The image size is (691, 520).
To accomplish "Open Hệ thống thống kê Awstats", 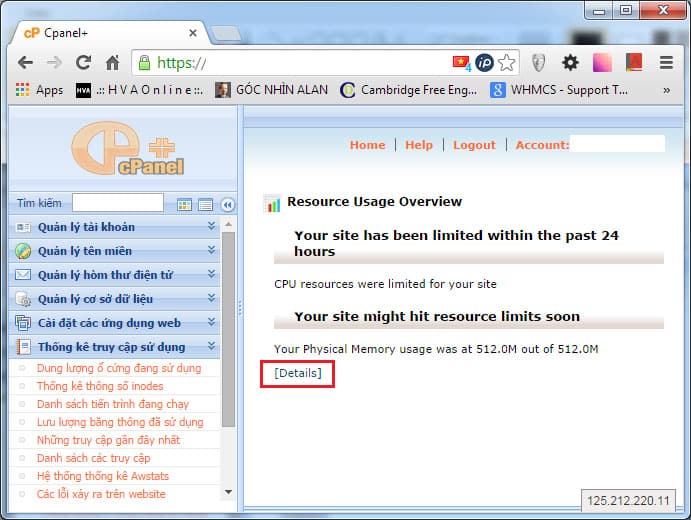I will click(x=103, y=476).
